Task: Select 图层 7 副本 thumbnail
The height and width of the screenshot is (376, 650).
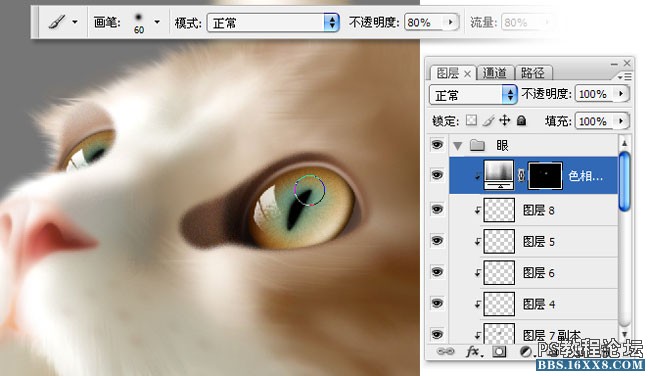Action: [499, 333]
